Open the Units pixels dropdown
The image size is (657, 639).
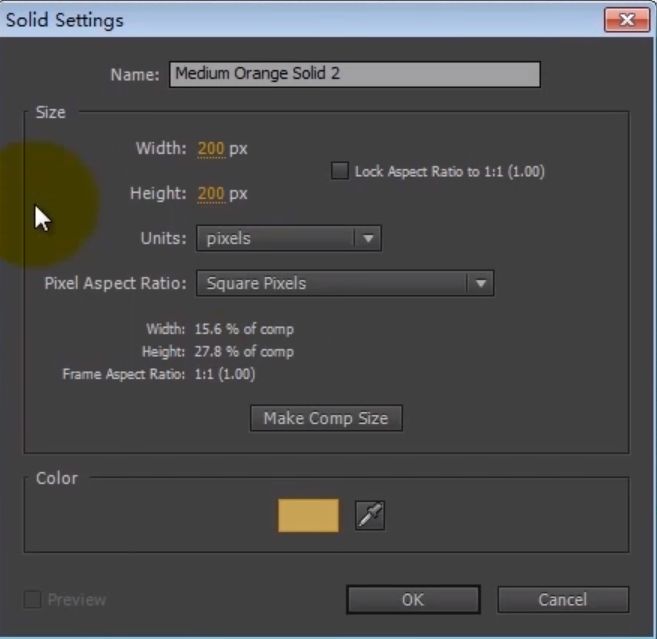289,238
